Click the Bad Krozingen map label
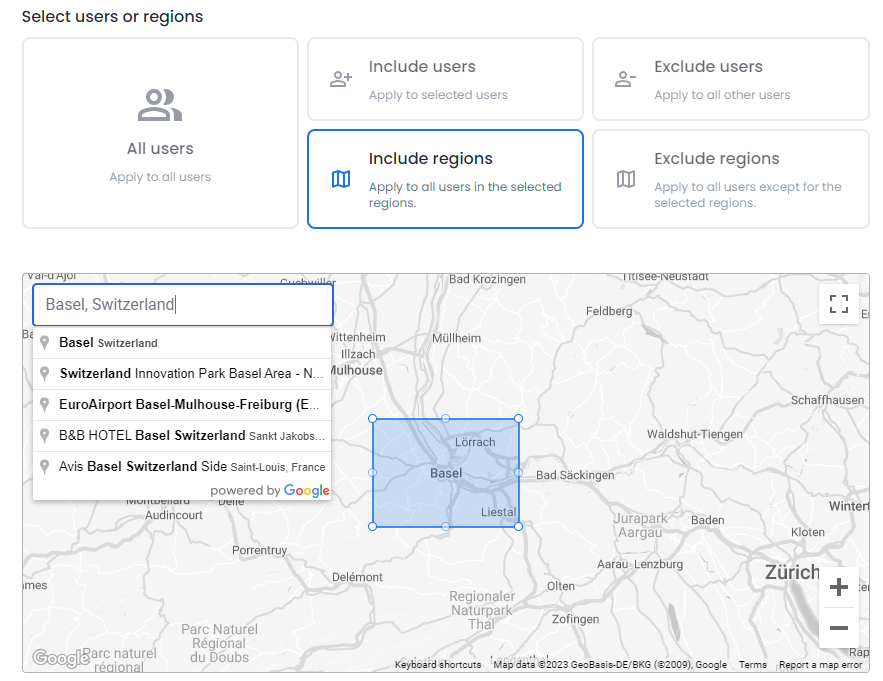Viewport: 883px width, 681px height. [487, 279]
